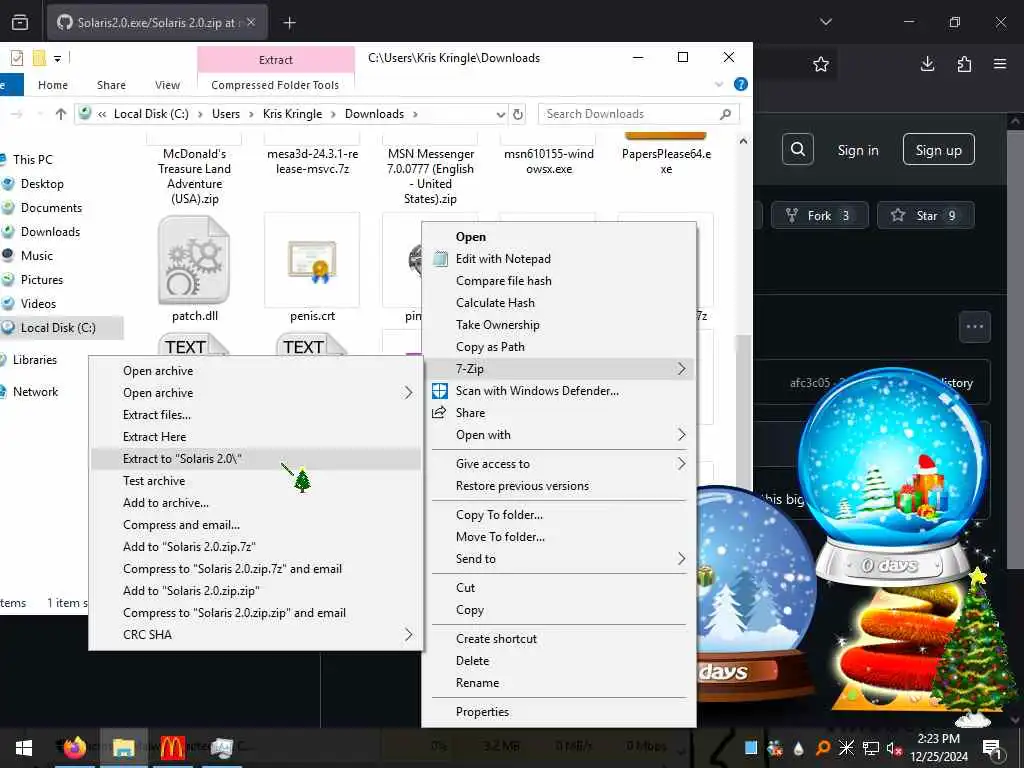Viewport: 1024px width, 768px height.
Task: Open Network in the navigation pane
Action: click(x=35, y=392)
